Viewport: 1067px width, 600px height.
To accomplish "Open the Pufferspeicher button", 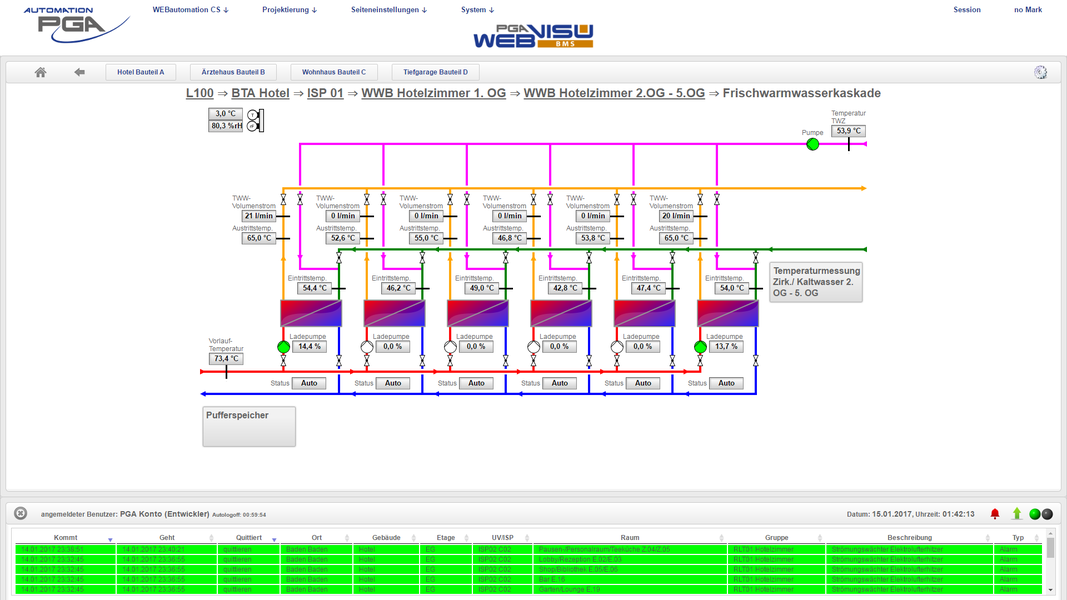I will pyautogui.click(x=249, y=426).
